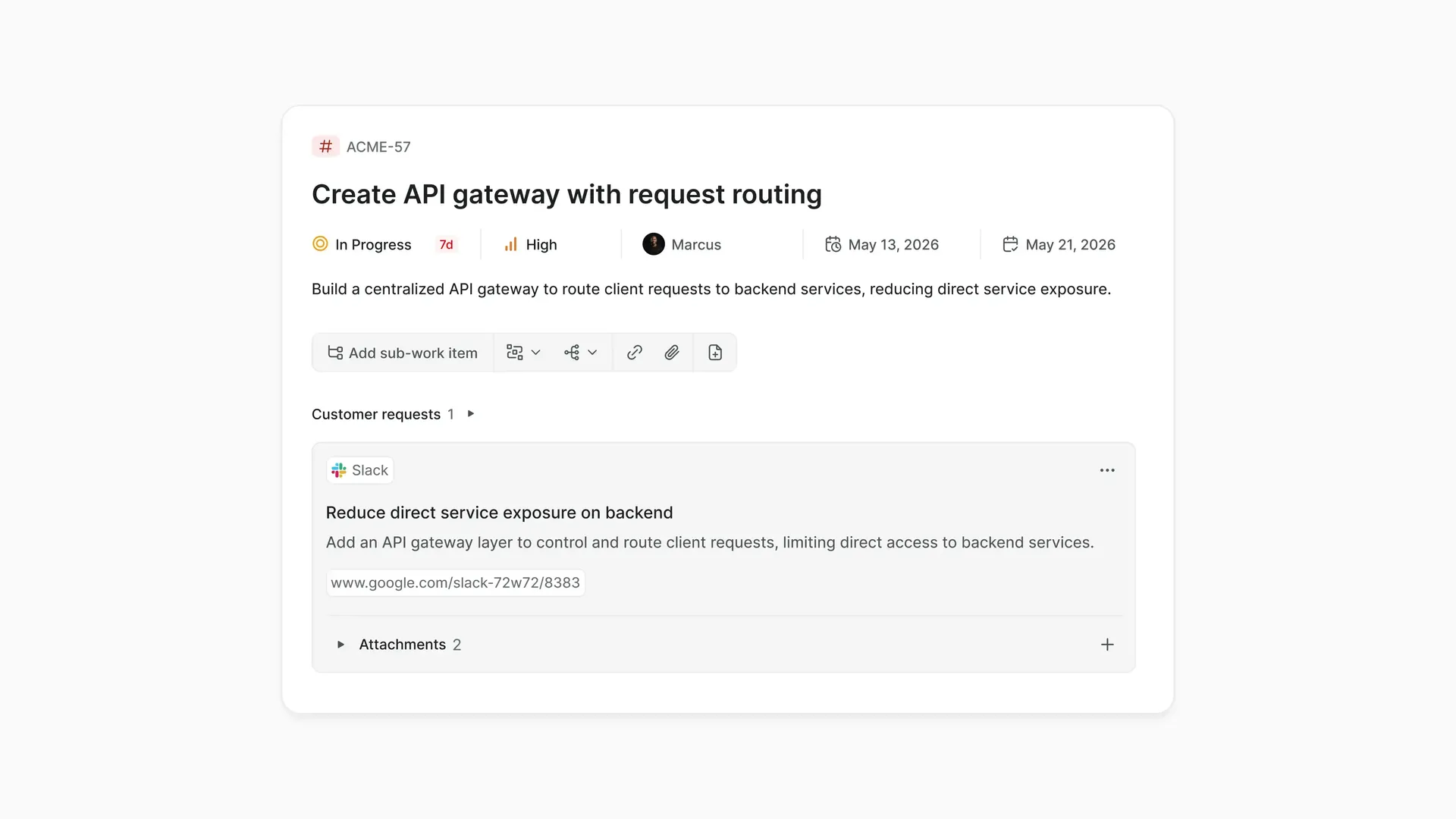Click the description starting 'Build a centralized API gateway'
The image size is (1456, 819).
pos(711,289)
